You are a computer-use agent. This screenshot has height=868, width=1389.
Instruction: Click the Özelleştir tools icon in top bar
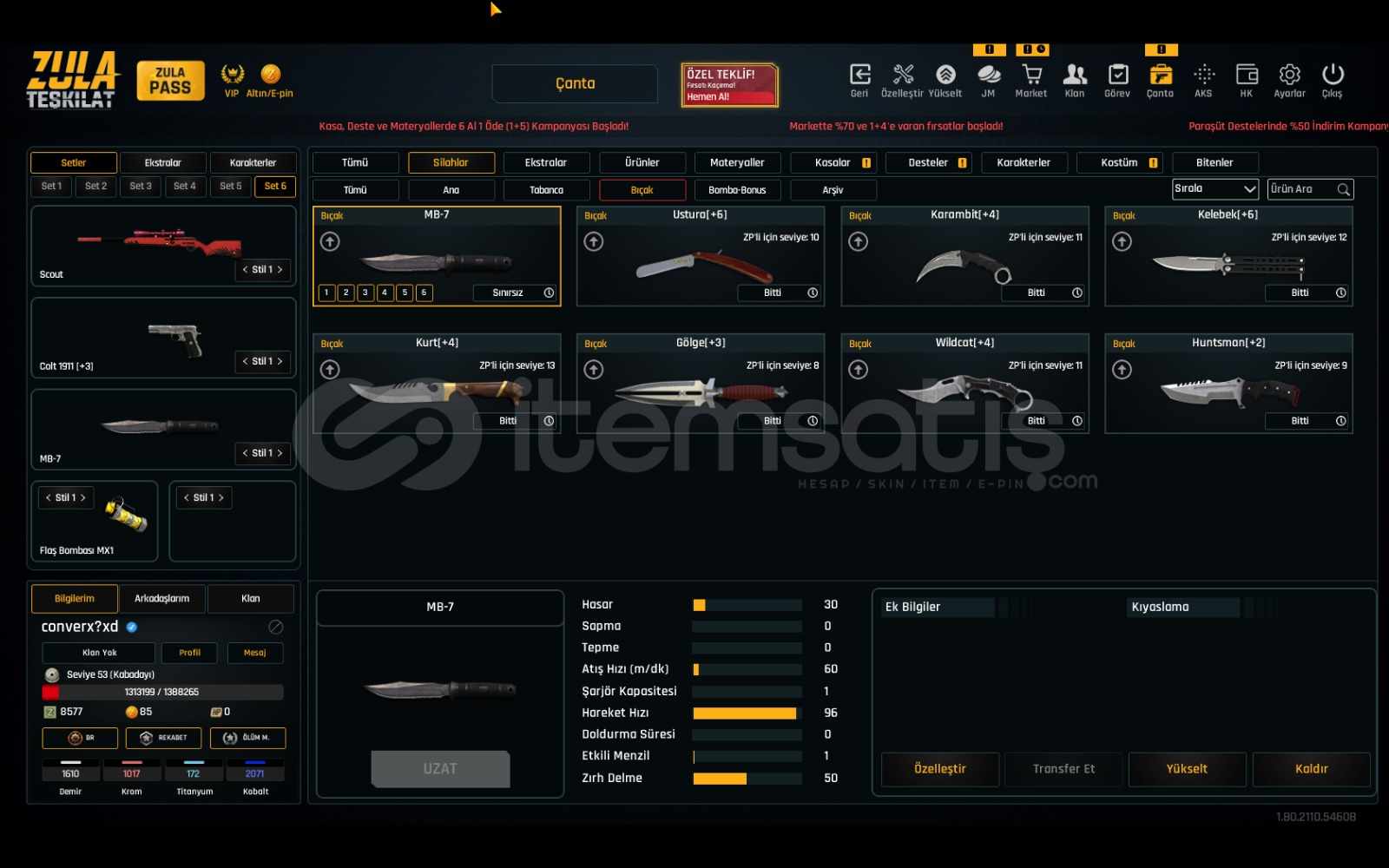pos(903,76)
